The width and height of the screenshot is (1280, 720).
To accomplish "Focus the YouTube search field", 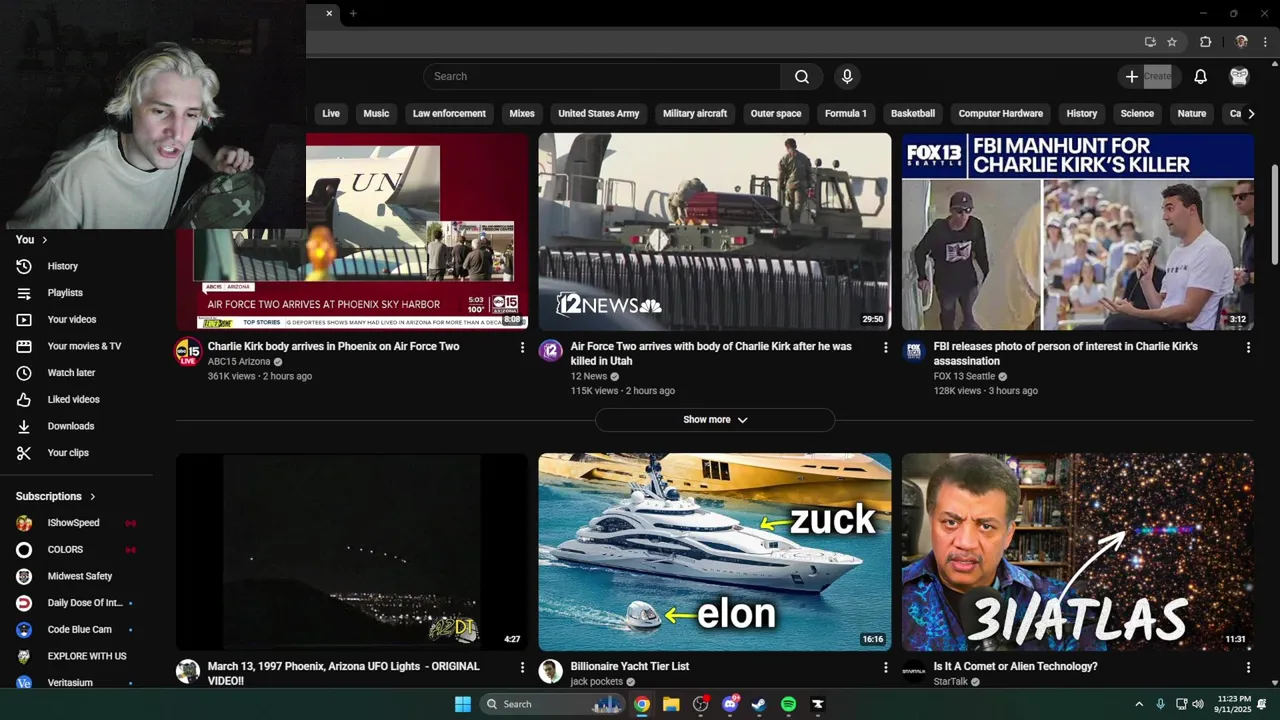I will click(602, 76).
